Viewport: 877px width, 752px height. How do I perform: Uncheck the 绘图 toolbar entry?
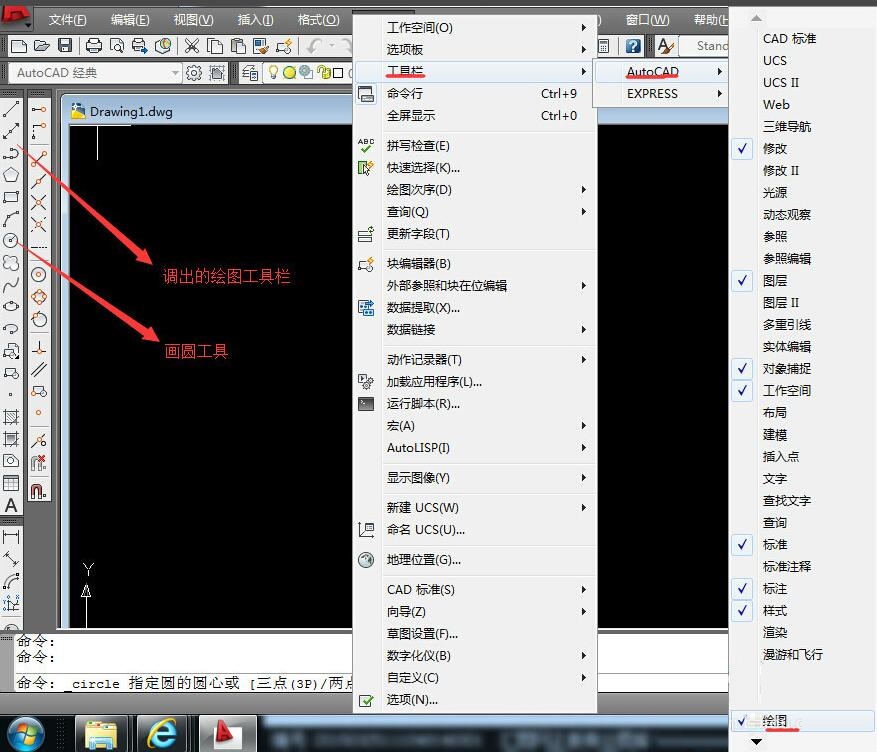tap(803, 721)
